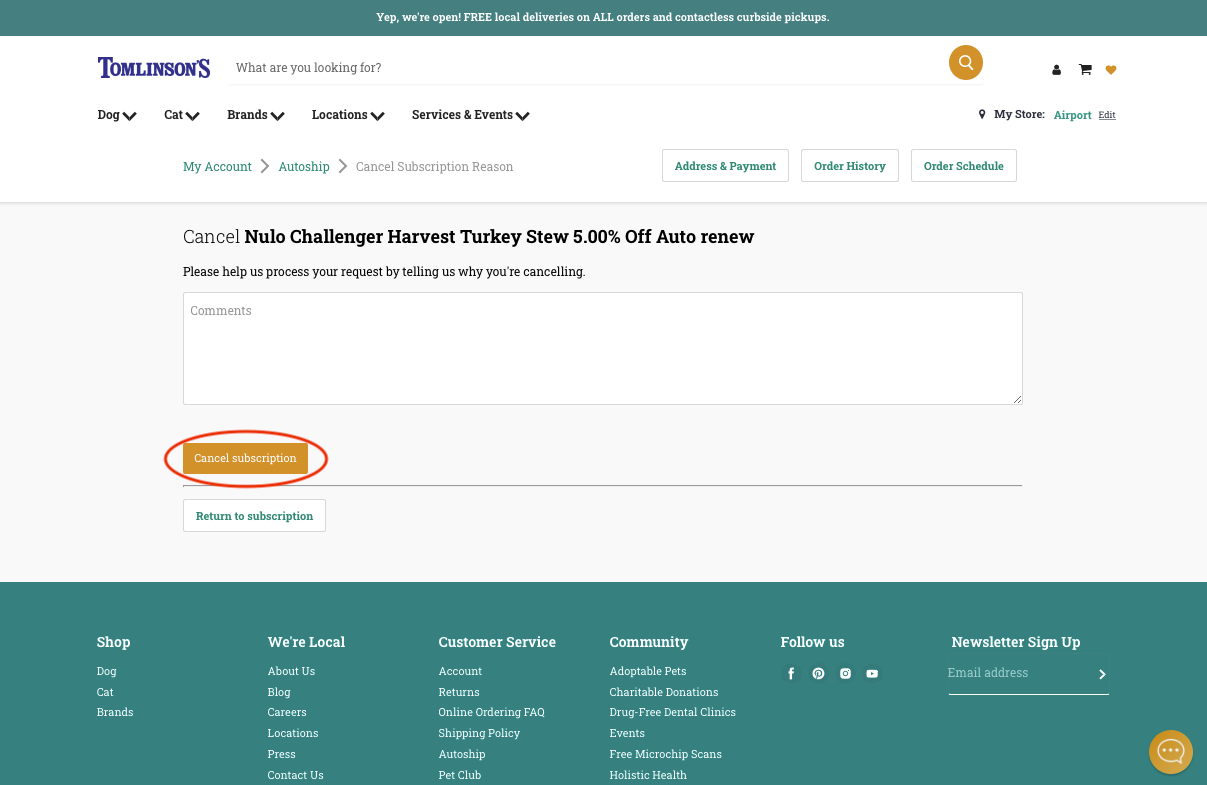Screen dimensions: 1207x785
Task: Click the My Store location pin icon
Action: (982, 115)
